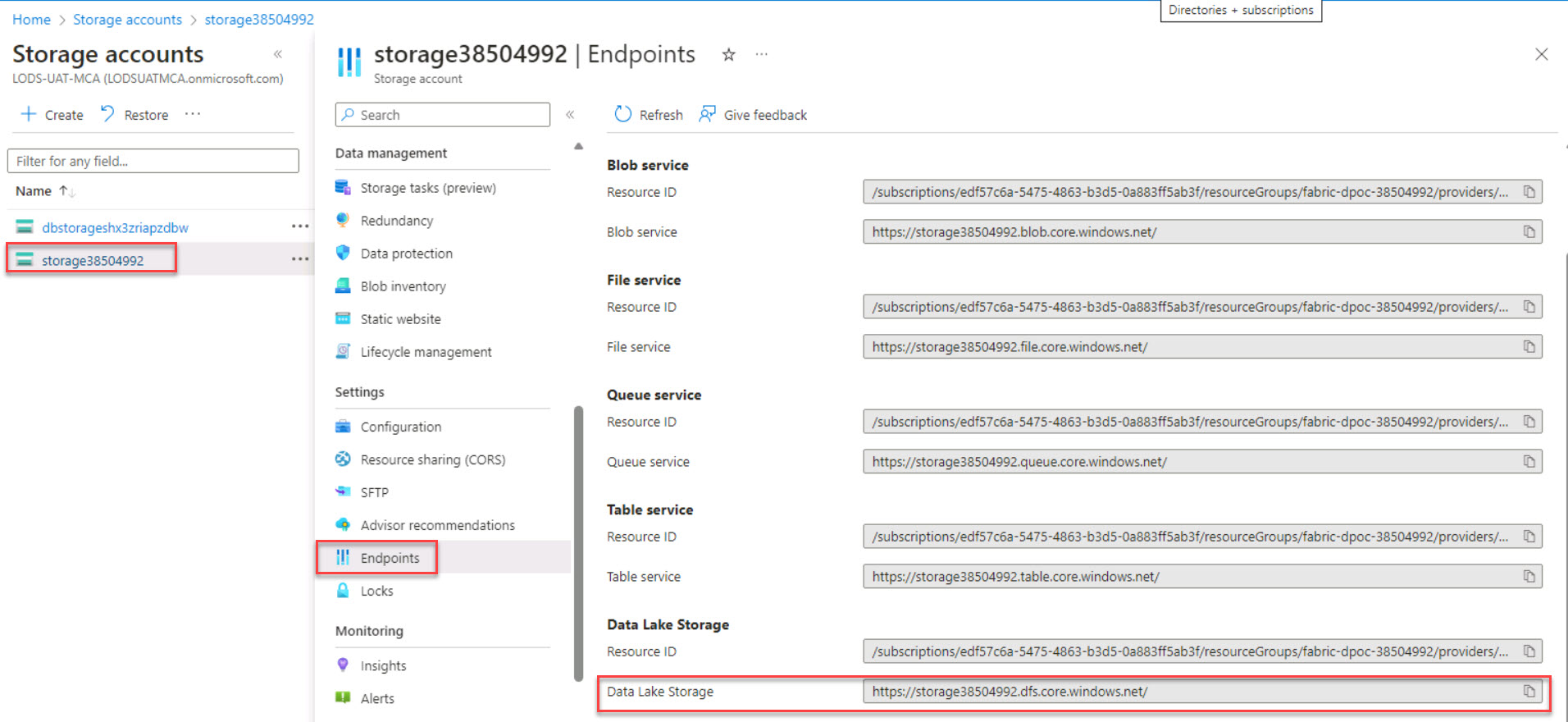Copy the File service Resource ID
Image resolution: width=1568 pixels, height=722 pixels.
click(1529, 307)
